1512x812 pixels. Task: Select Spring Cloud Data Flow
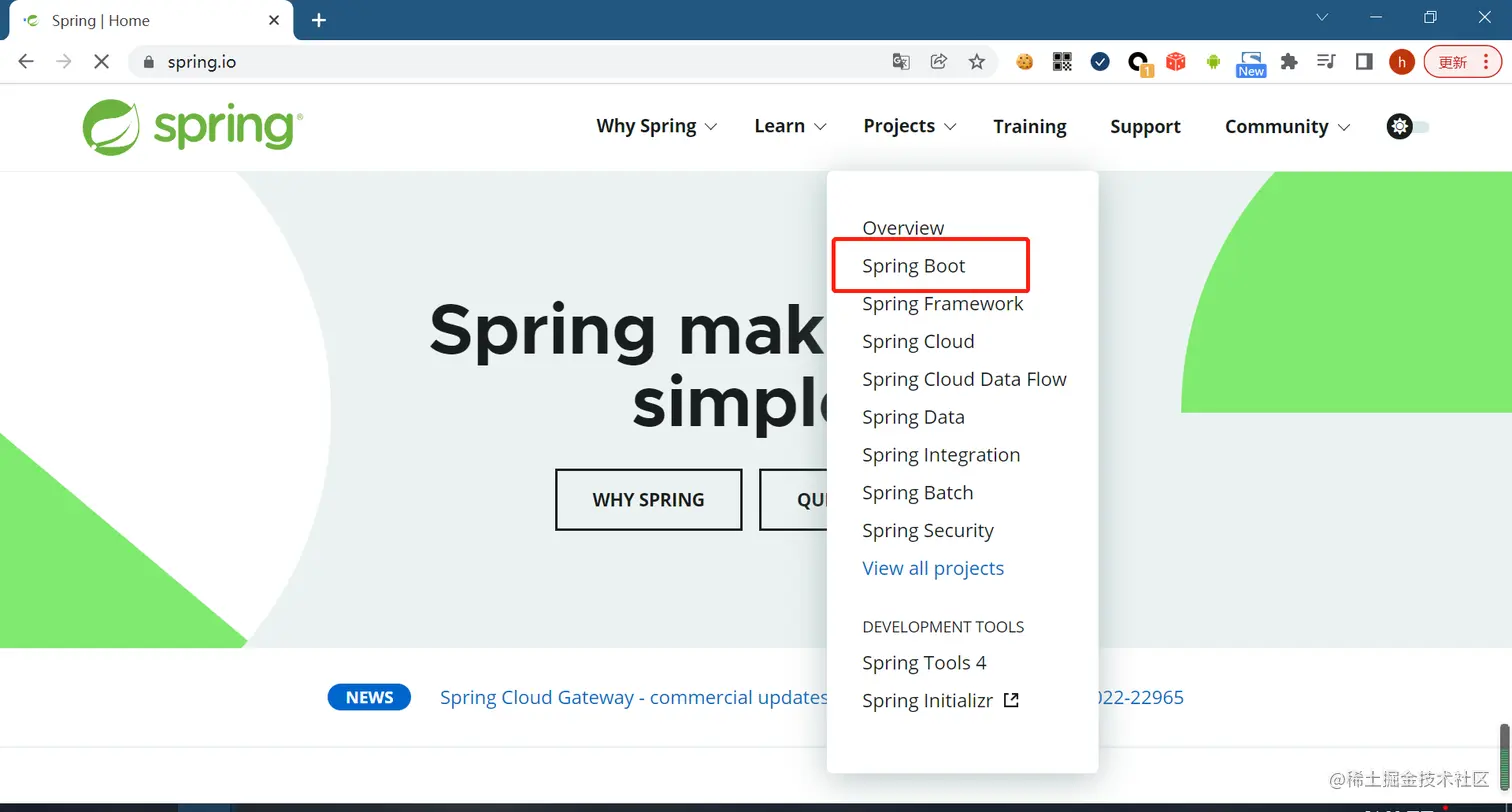pyautogui.click(x=964, y=380)
